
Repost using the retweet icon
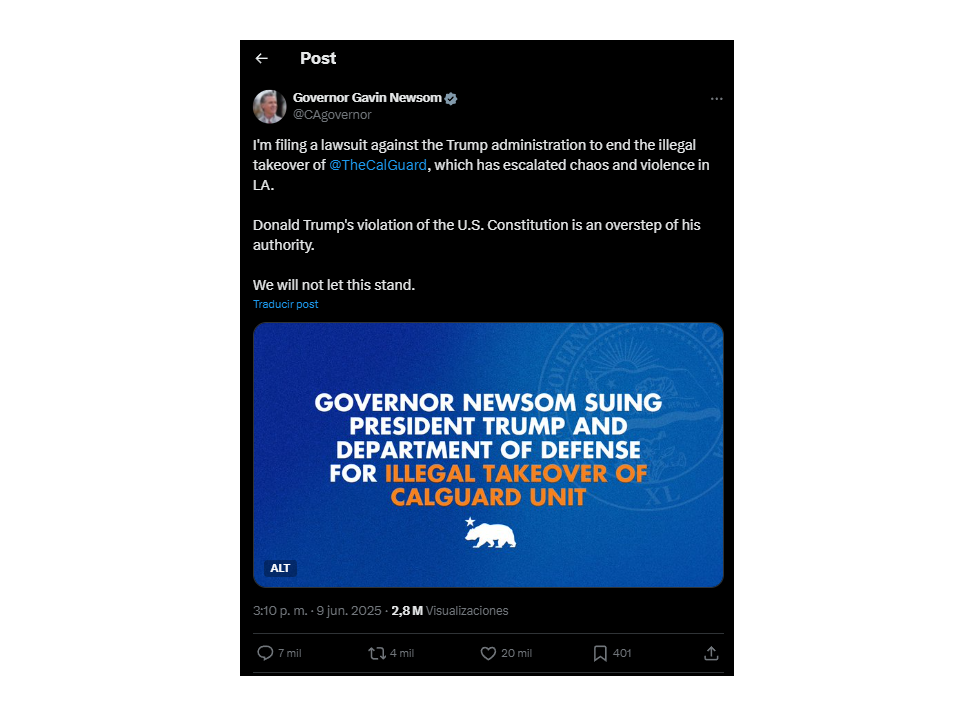[377, 653]
